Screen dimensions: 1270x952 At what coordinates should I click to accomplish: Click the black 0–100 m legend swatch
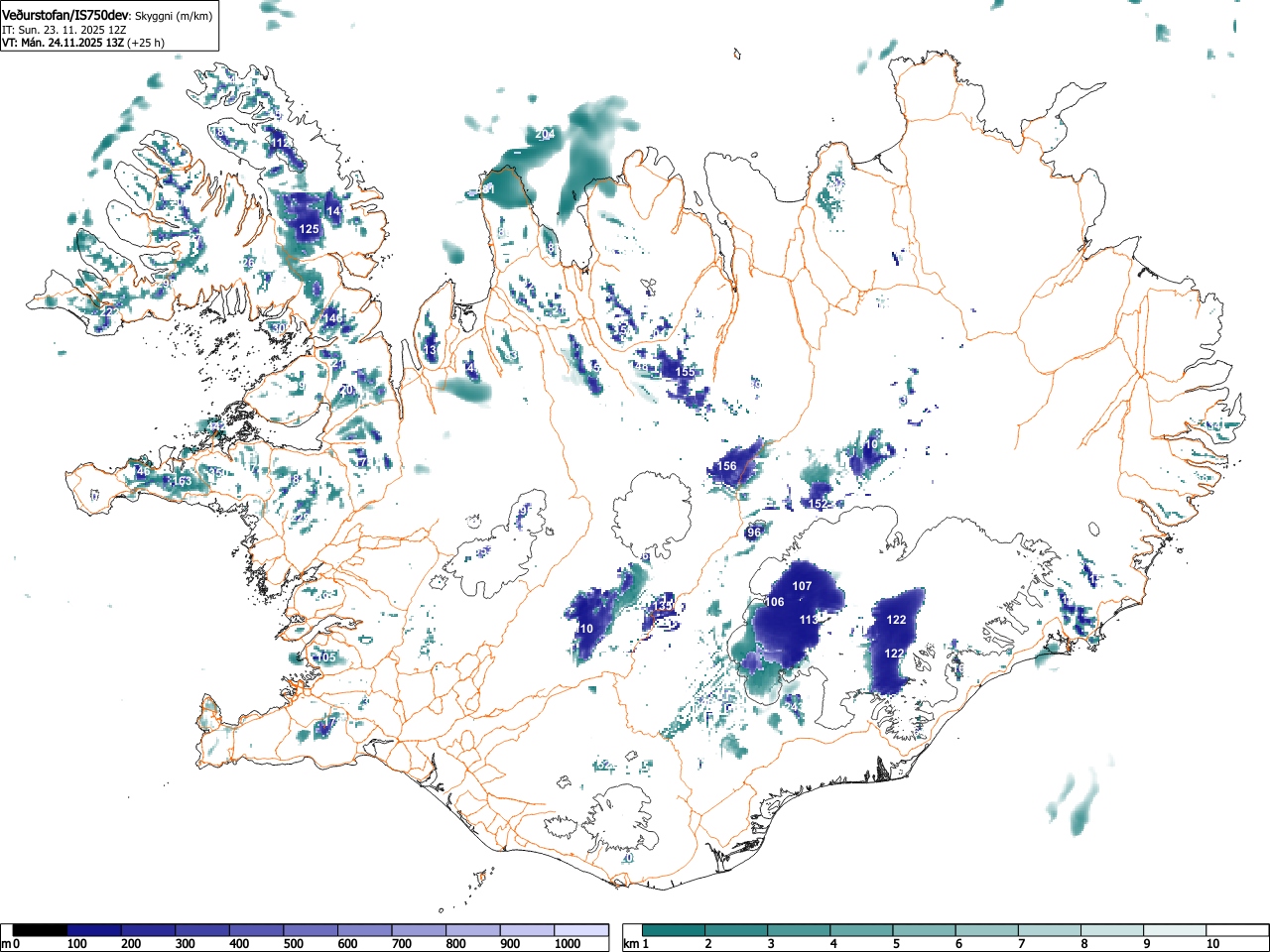[41, 930]
